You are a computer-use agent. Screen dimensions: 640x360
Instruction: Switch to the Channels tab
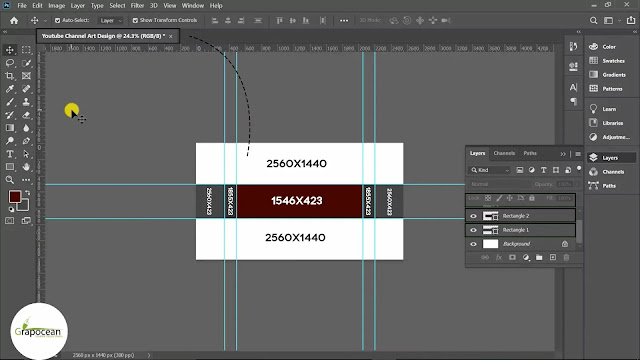click(504, 153)
